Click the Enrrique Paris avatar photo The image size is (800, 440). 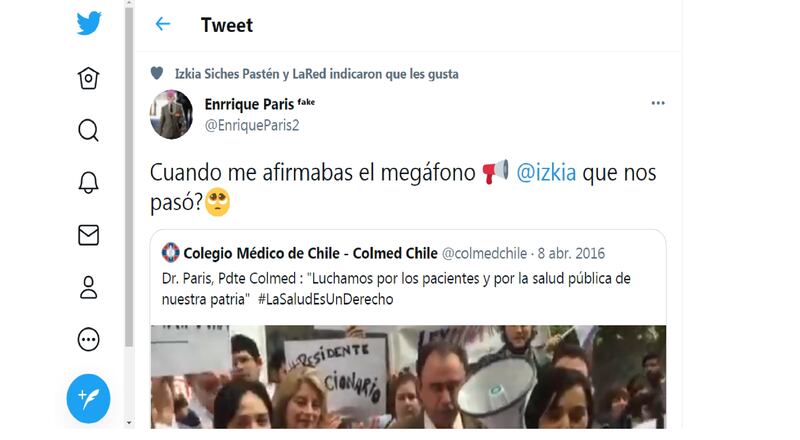tap(171, 115)
